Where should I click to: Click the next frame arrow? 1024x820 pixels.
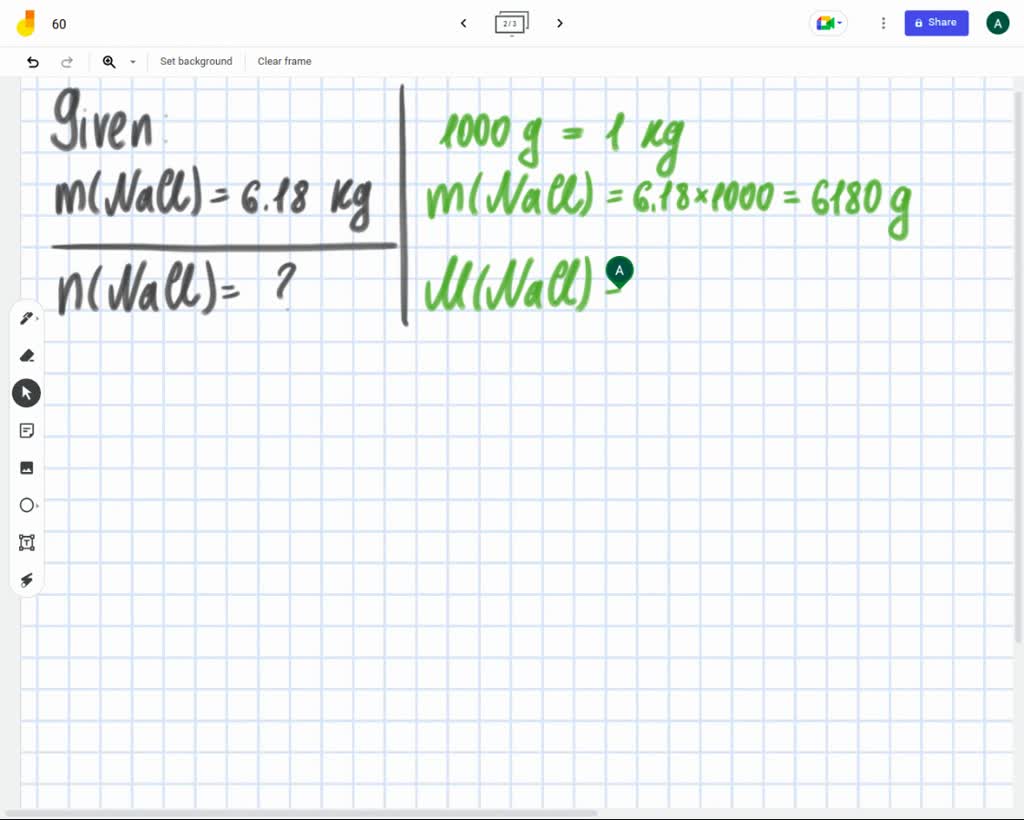(560, 23)
